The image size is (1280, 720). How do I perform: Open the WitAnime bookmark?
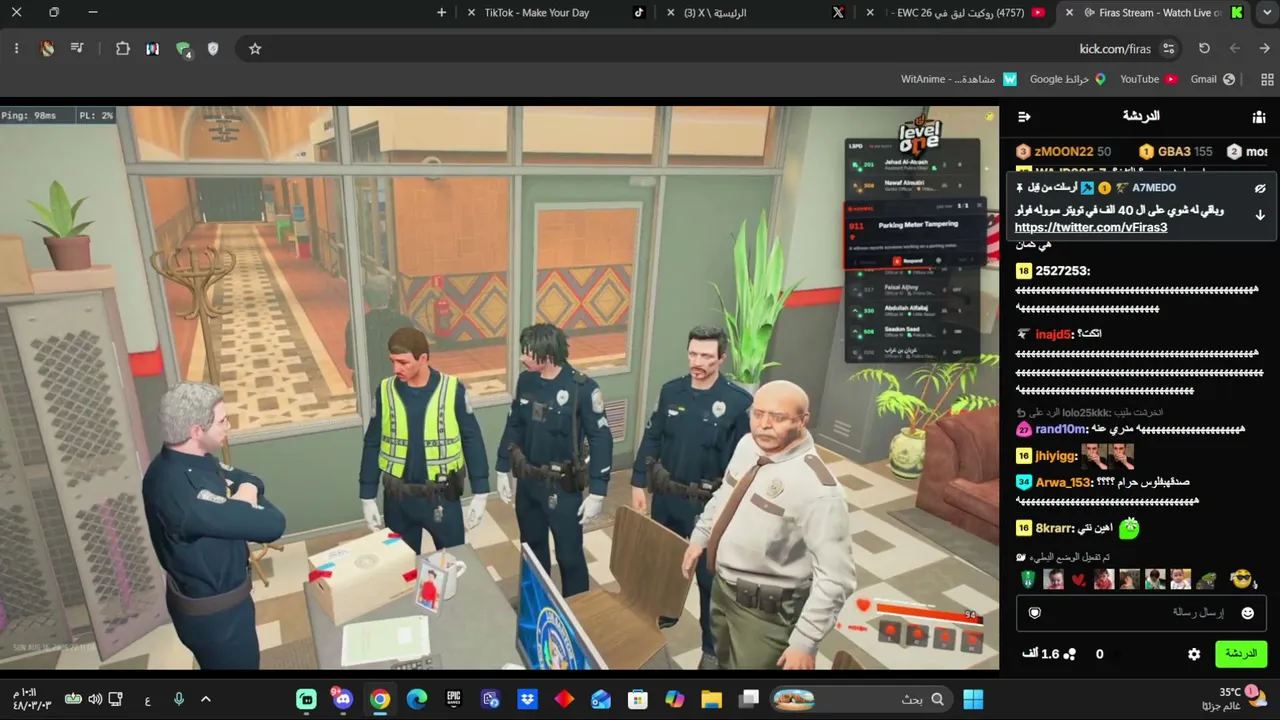[x=958, y=80]
